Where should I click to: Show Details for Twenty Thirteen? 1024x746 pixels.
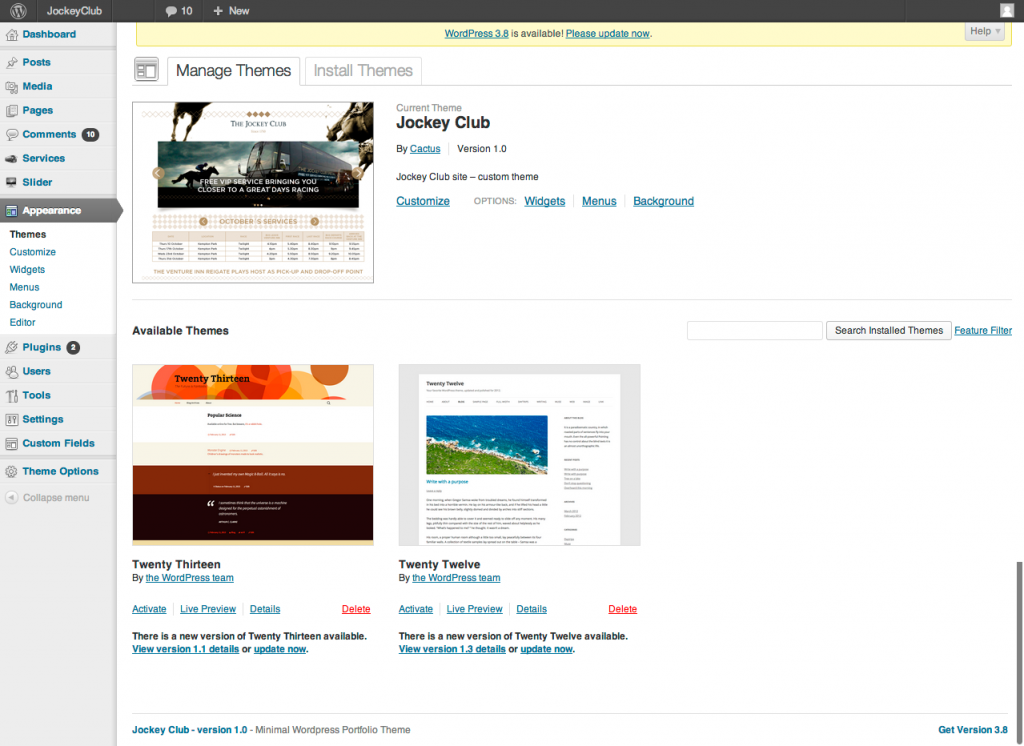coord(264,609)
